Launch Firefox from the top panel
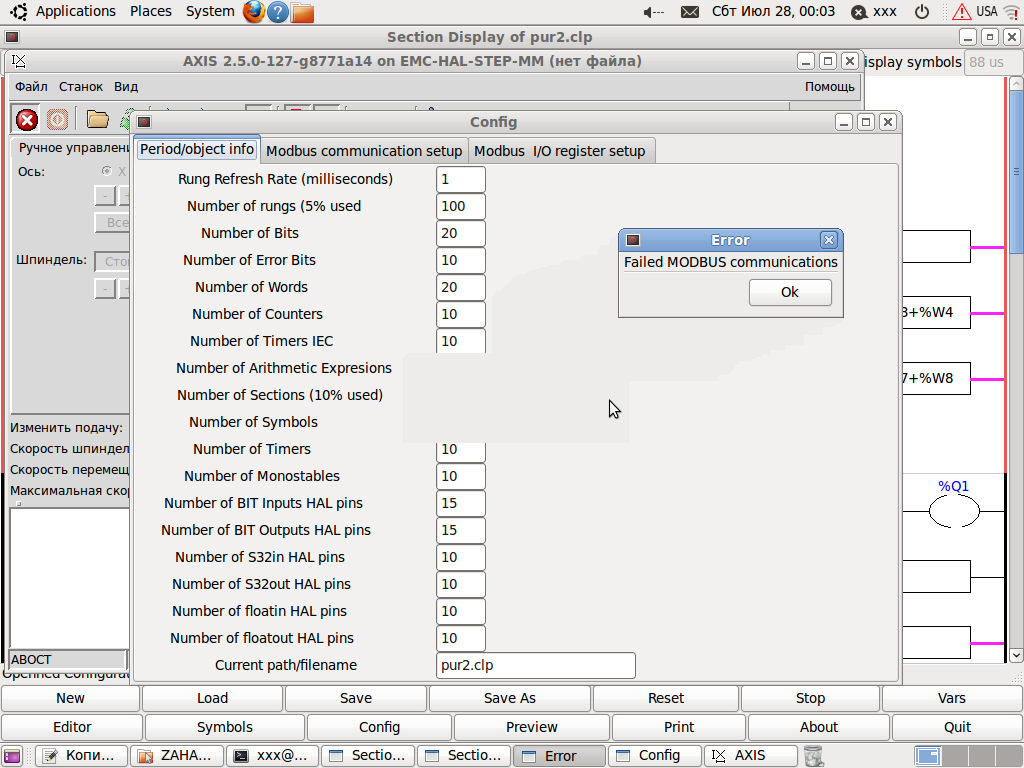Viewport: 1024px width, 768px height. click(x=253, y=12)
